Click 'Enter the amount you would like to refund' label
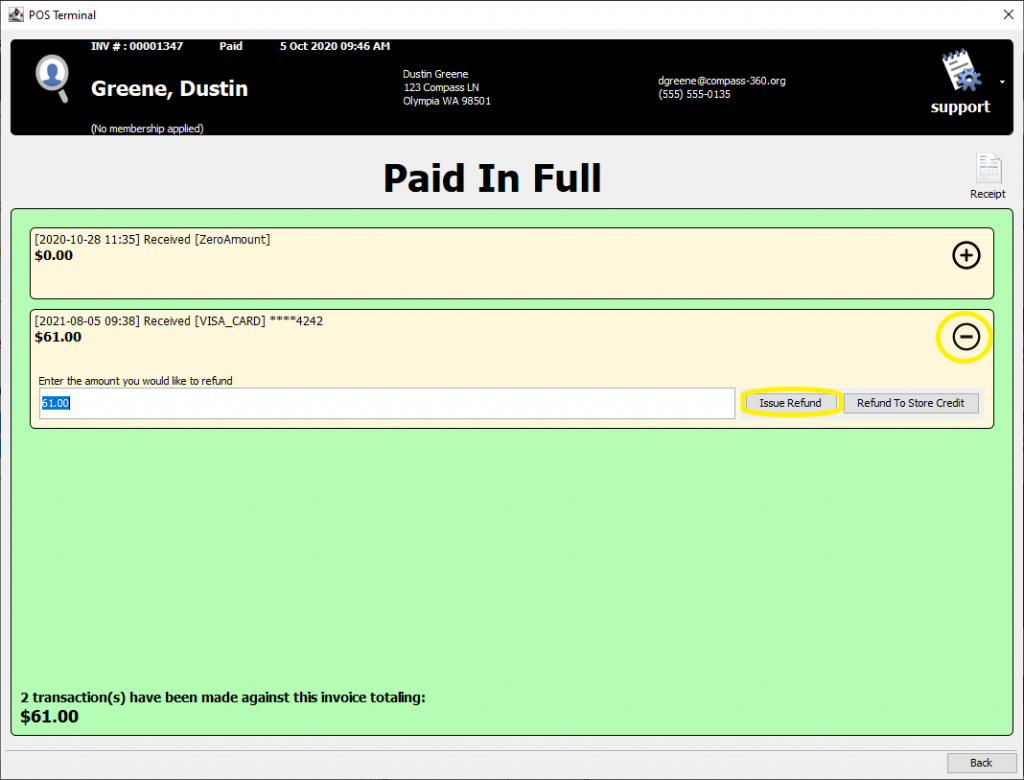The image size is (1024, 780). point(135,381)
